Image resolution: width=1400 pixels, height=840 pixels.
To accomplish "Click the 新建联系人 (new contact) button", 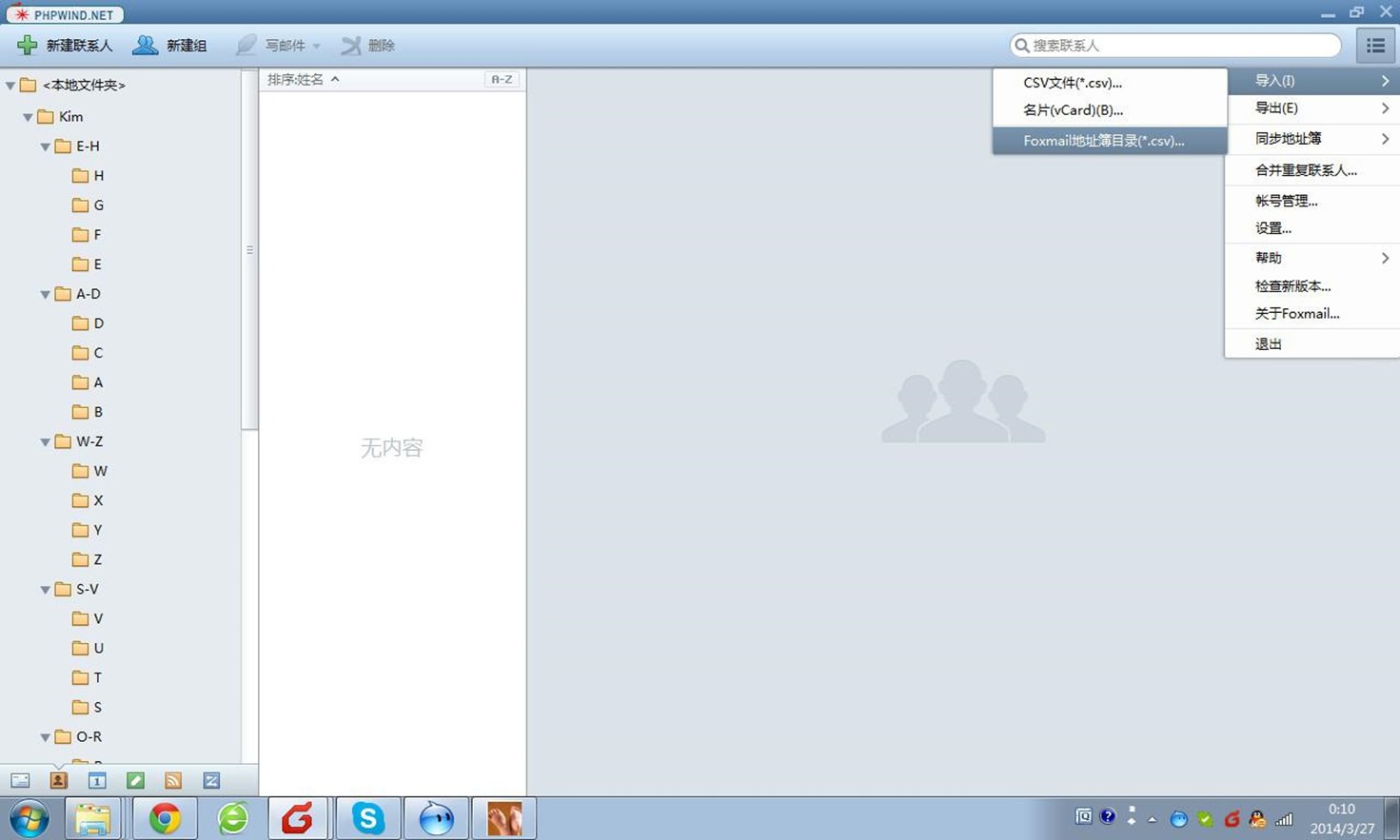I will point(66,46).
